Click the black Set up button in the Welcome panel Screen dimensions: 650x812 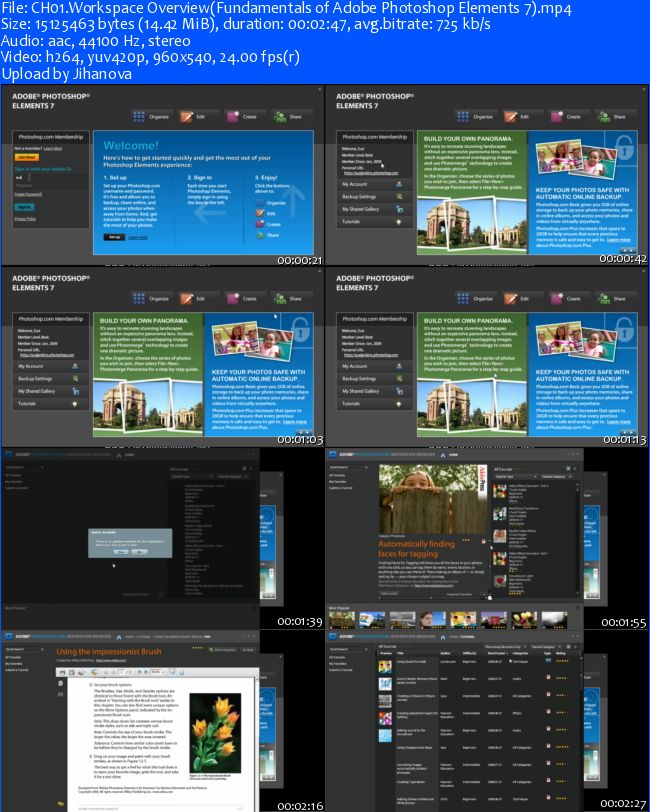pyautogui.click(x=114, y=237)
